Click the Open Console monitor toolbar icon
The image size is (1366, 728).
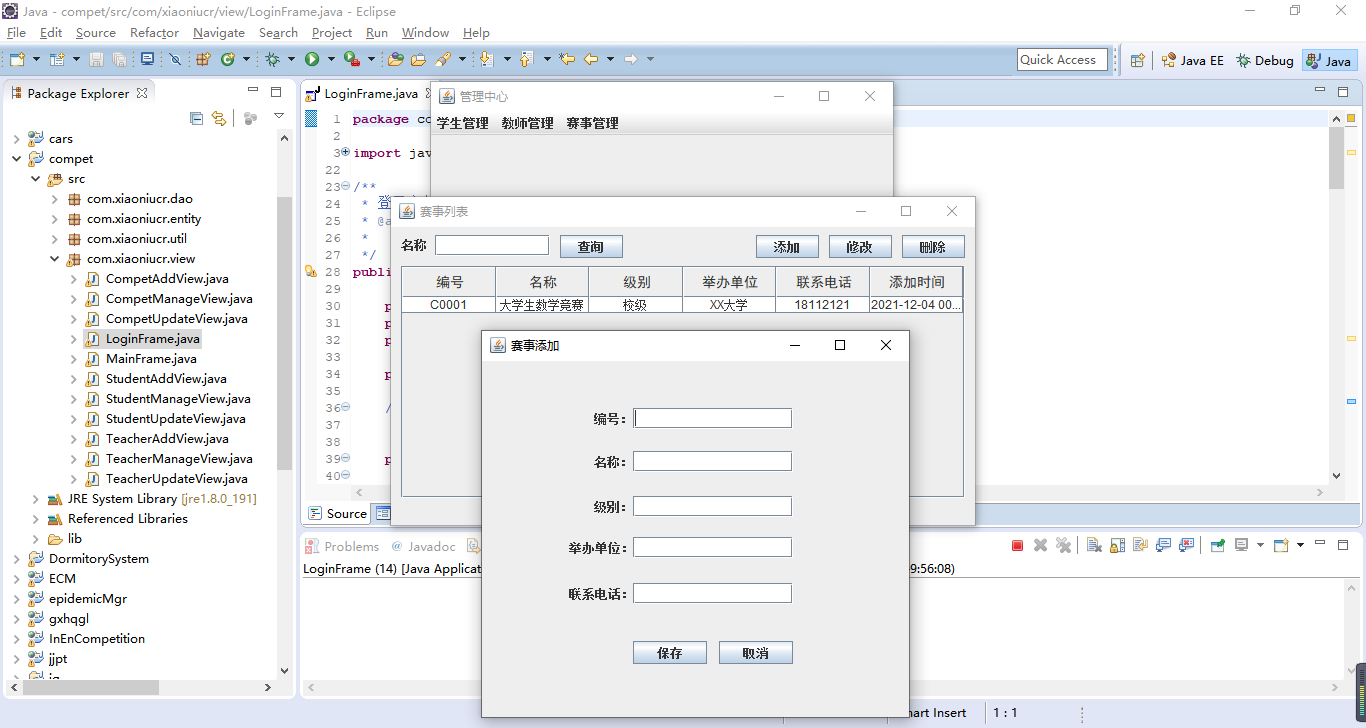(147, 59)
